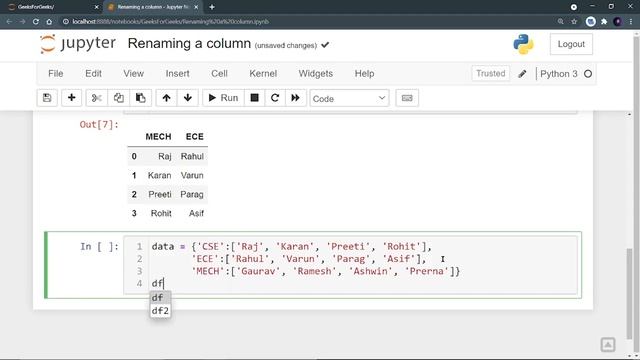Run the selected cell
640x360 pixels.
(223, 98)
